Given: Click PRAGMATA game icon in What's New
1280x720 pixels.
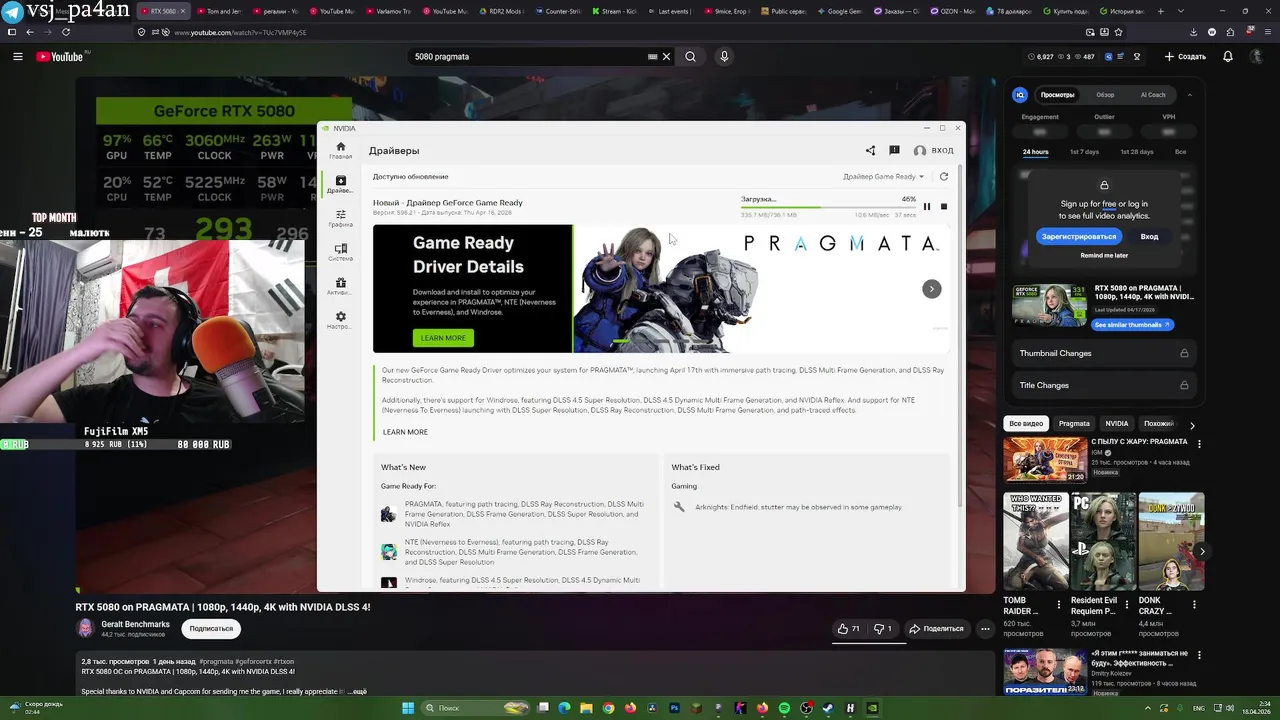Looking at the screenshot, I should [388, 514].
